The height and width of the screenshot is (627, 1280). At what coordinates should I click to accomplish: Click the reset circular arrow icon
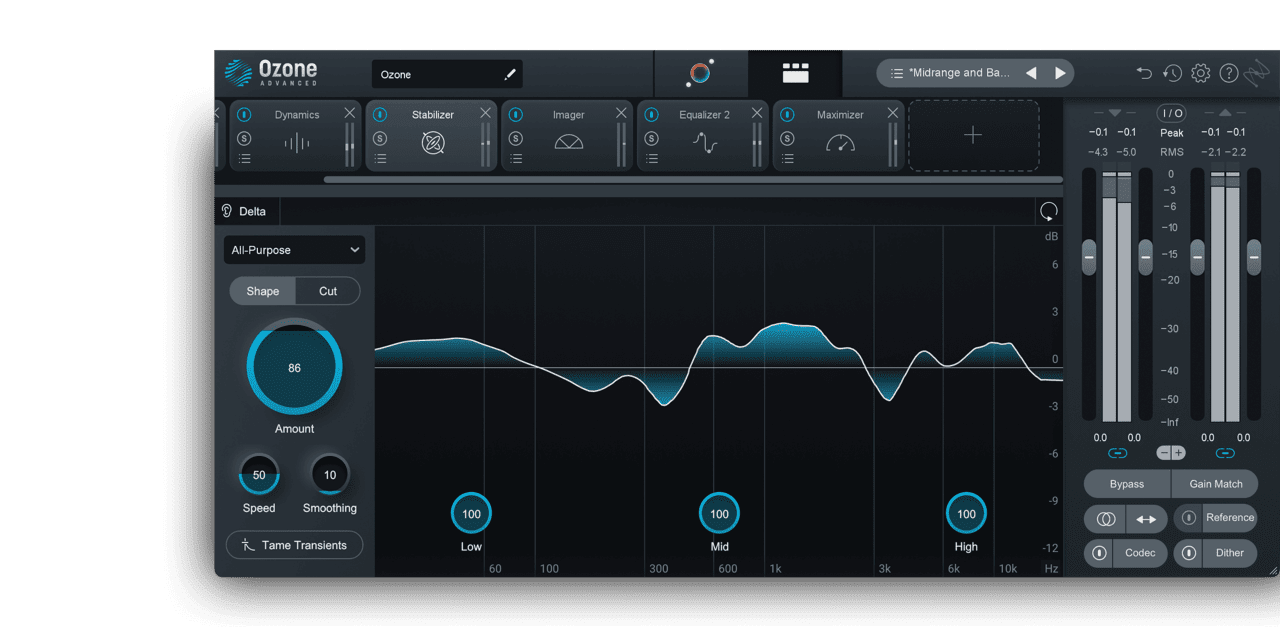point(1048,211)
